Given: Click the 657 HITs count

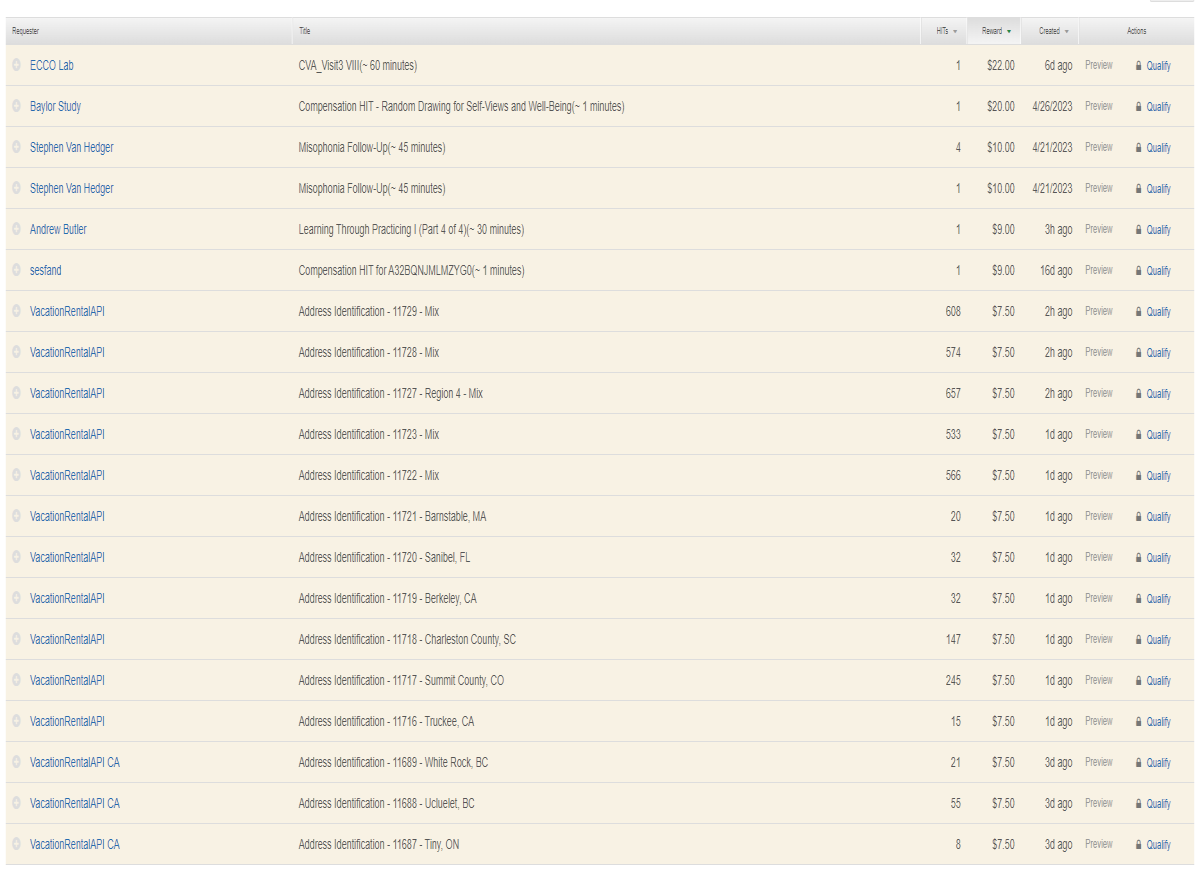Looking at the screenshot, I should (953, 393).
